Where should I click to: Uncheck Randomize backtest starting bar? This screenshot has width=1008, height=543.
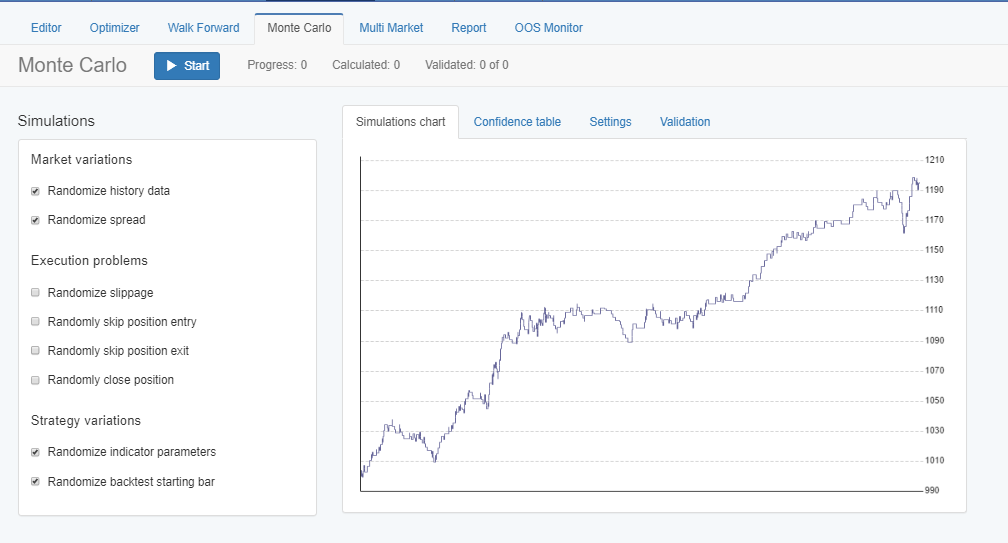pos(35,481)
